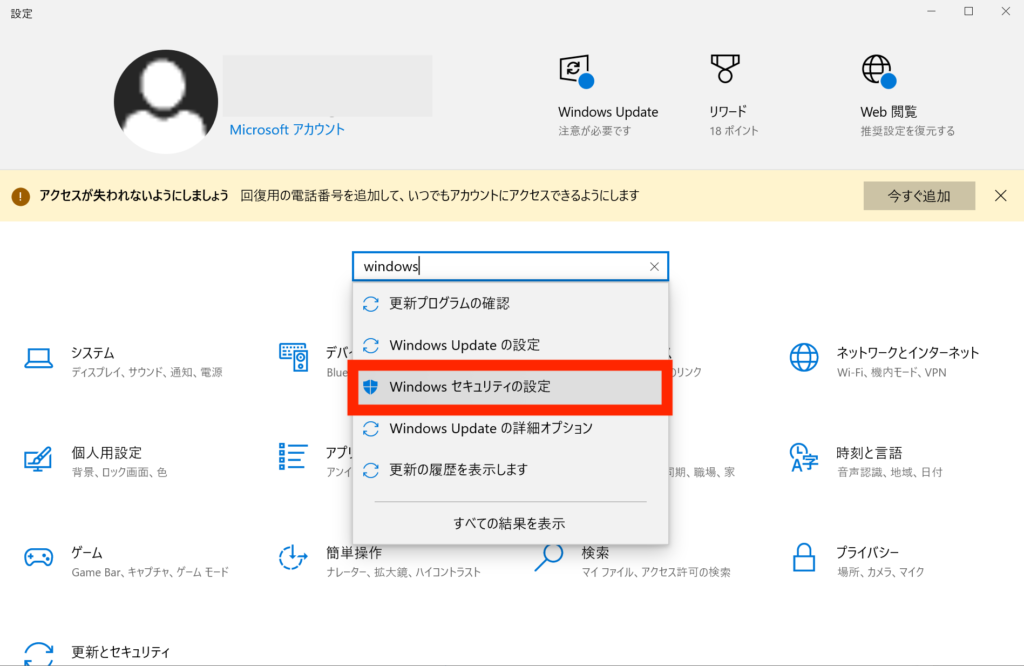Image resolution: width=1024 pixels, height=666 pixels.
Task: Click the 今すぐ追加 button
Action: (919, 196)
